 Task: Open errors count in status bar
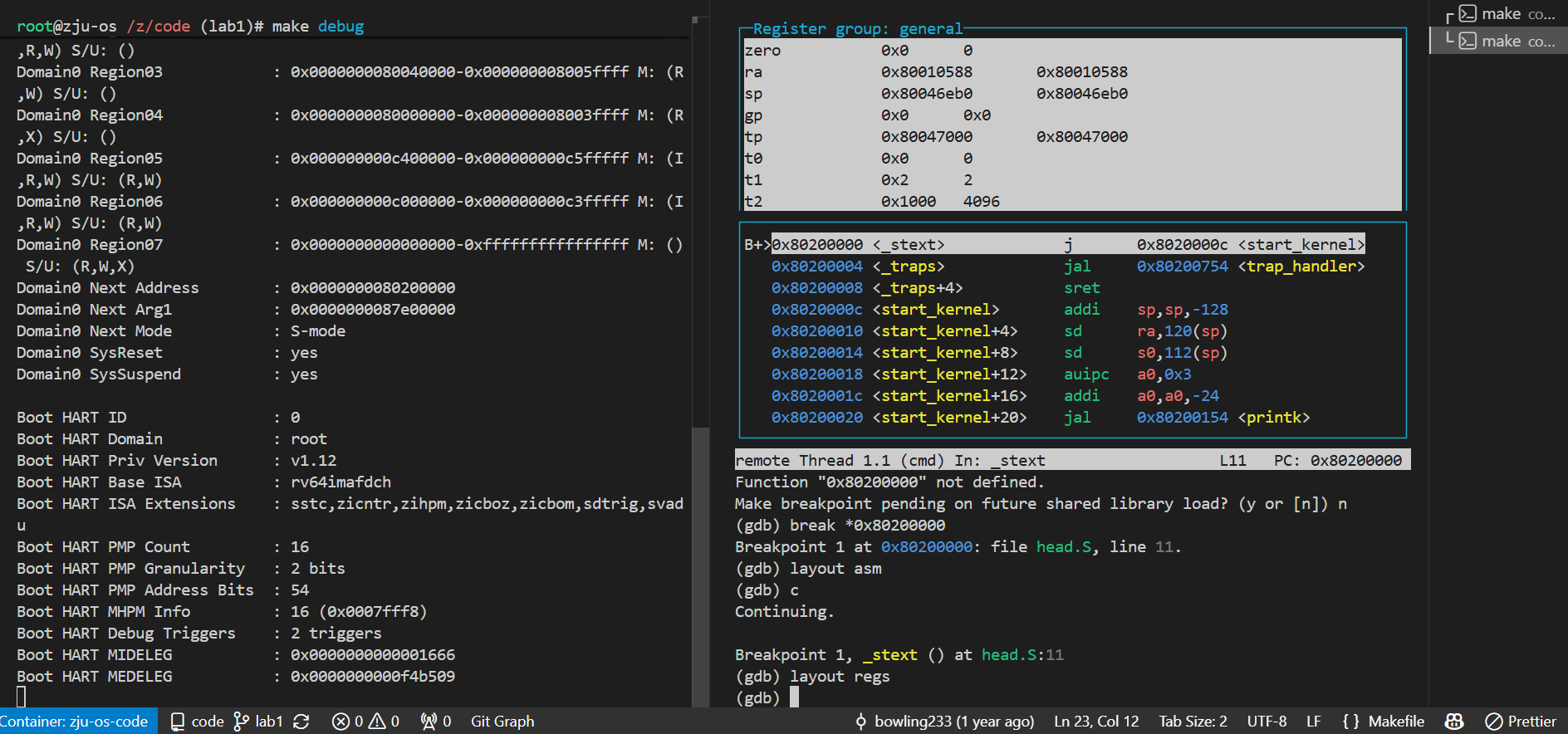tap(347, 722)
